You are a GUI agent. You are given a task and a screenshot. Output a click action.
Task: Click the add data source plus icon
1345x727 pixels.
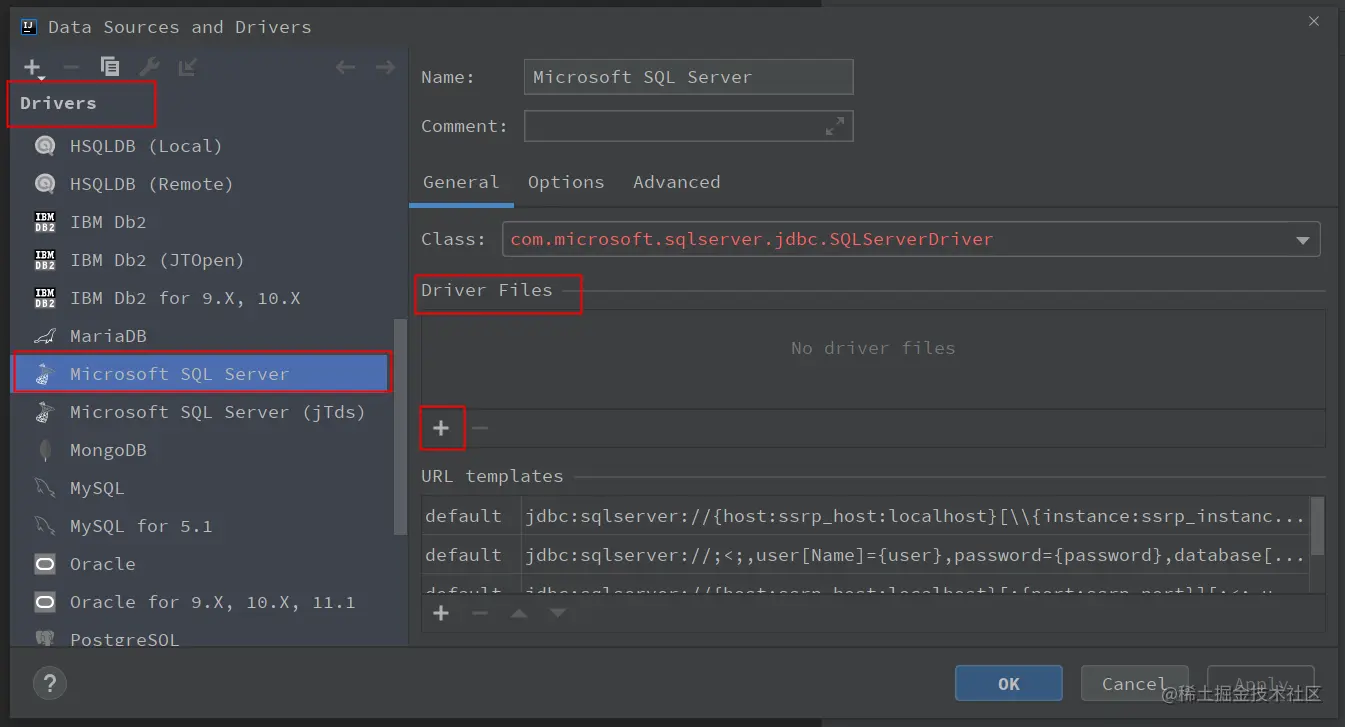(x=33, y=68)
